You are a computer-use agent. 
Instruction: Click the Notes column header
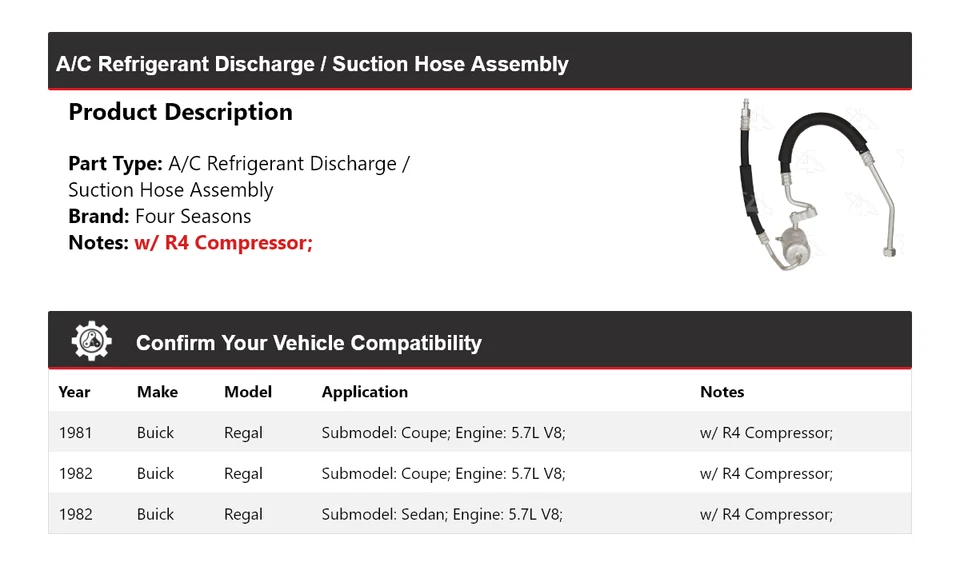pos(722,392)
